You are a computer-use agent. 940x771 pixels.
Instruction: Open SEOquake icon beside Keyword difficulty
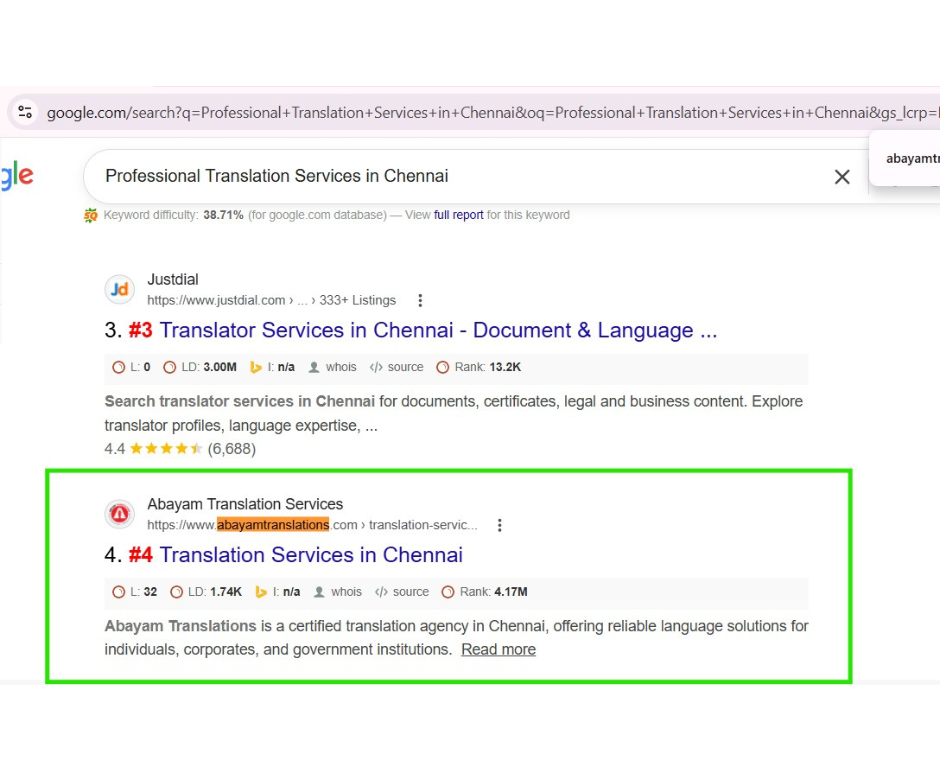click(91, 215)
